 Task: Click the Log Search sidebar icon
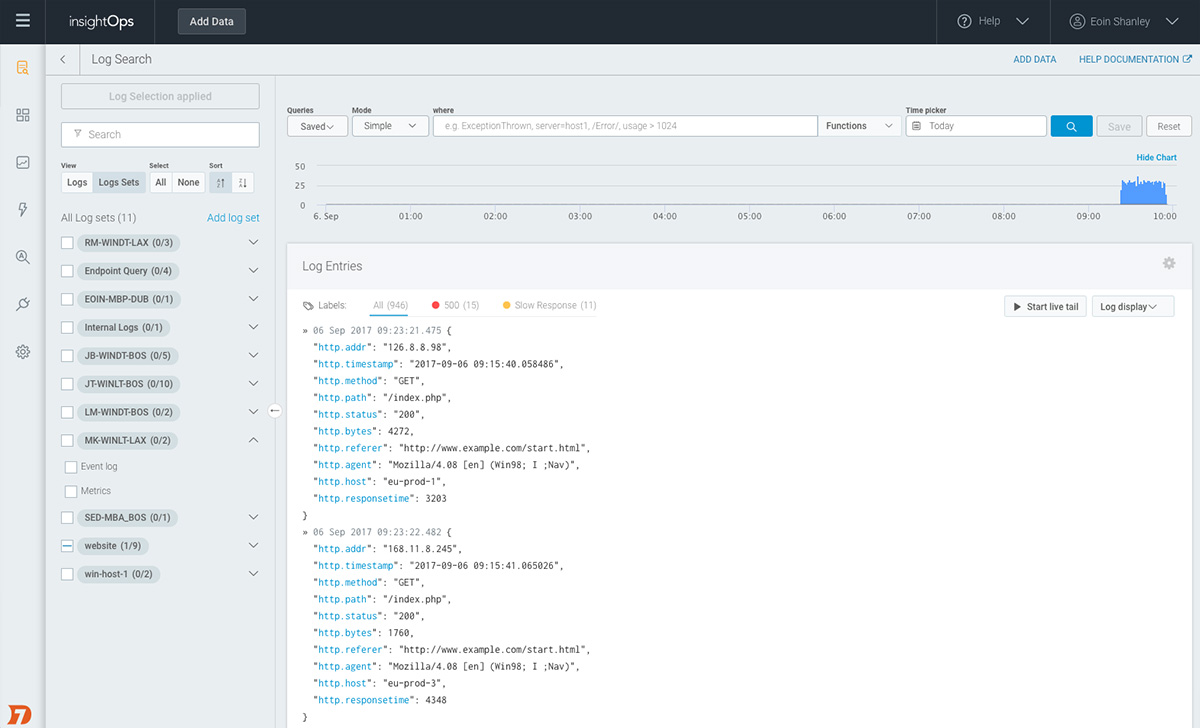22,68
